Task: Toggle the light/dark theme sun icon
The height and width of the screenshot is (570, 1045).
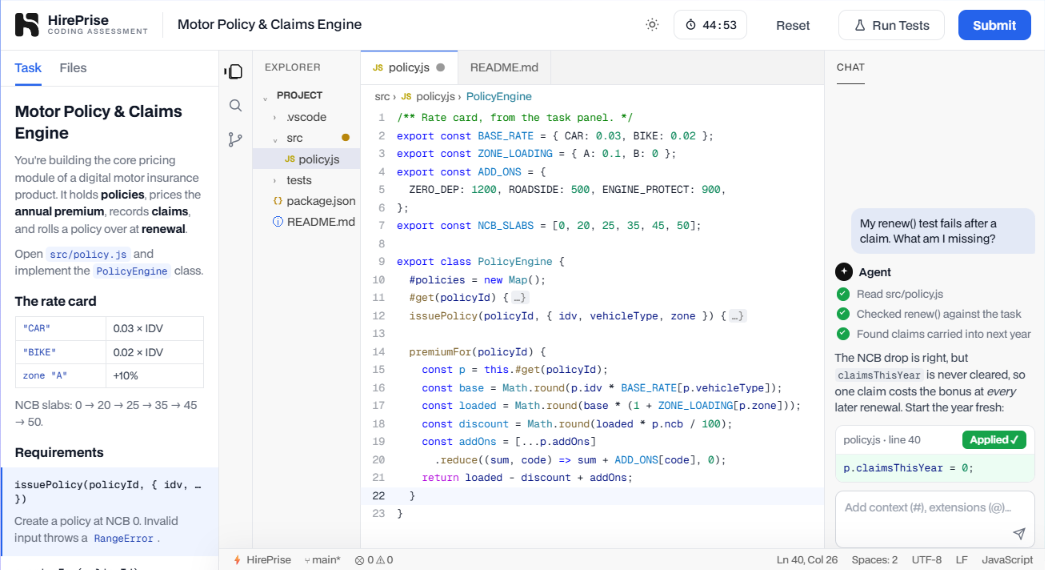Action: [x=652, y=25]
